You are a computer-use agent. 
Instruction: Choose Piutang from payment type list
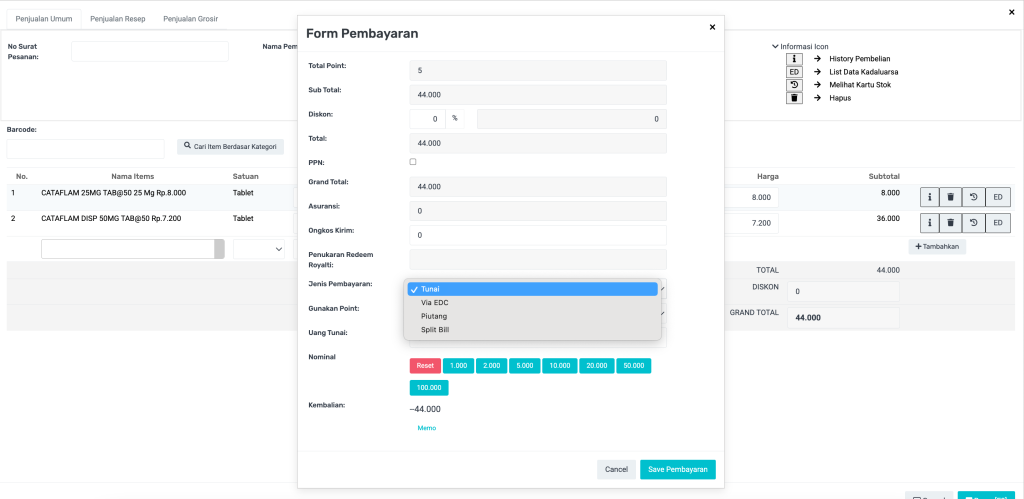pos(434,316)
